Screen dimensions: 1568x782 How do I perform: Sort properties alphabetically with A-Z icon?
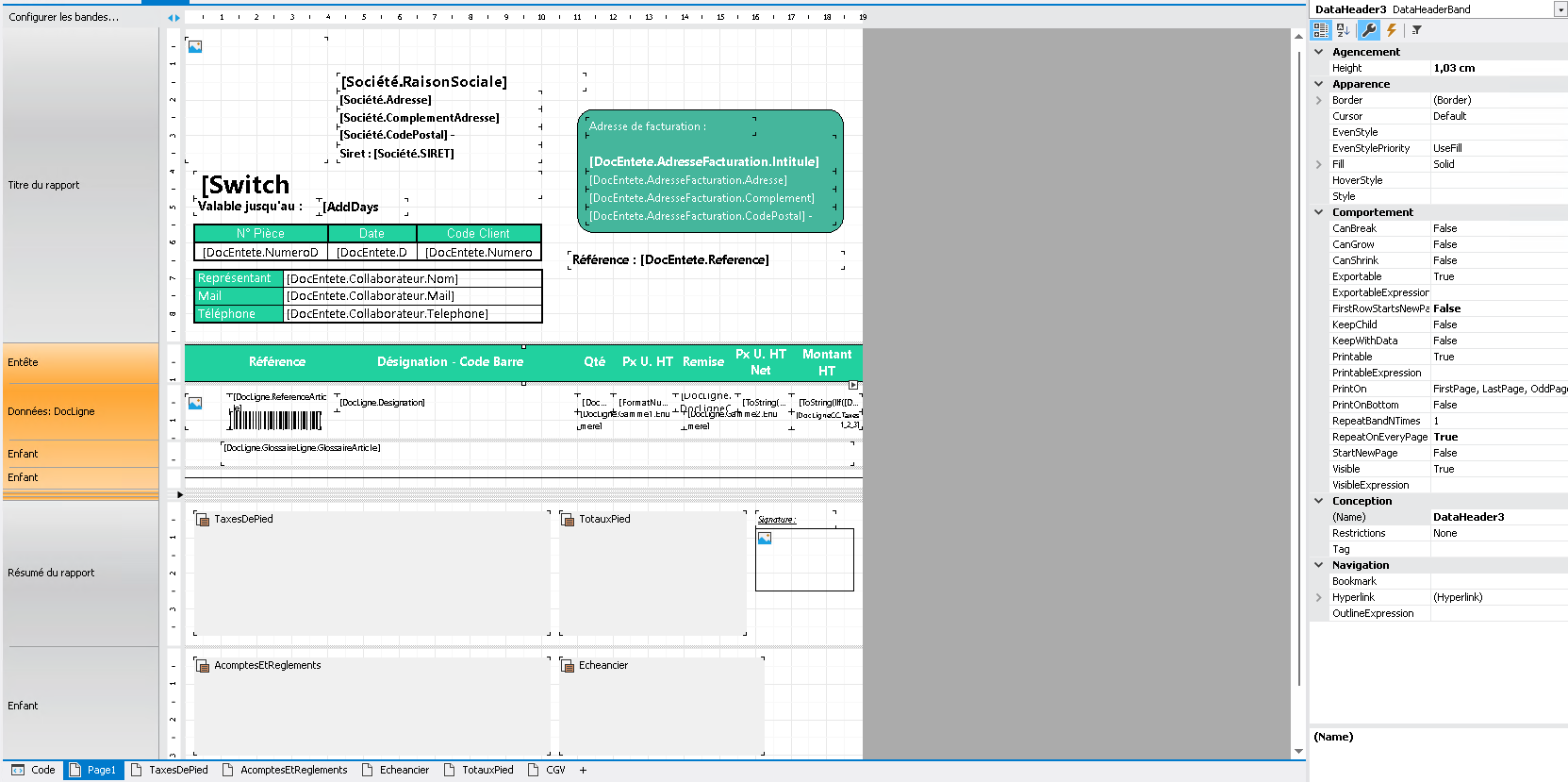click(x=1343, y=30)
